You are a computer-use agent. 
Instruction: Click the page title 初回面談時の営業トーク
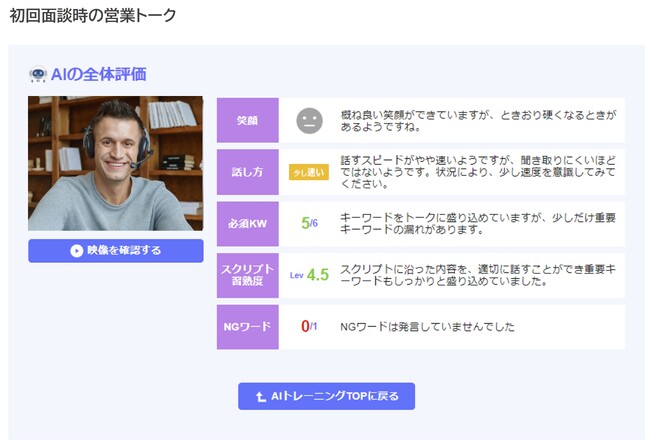[92, 16]
